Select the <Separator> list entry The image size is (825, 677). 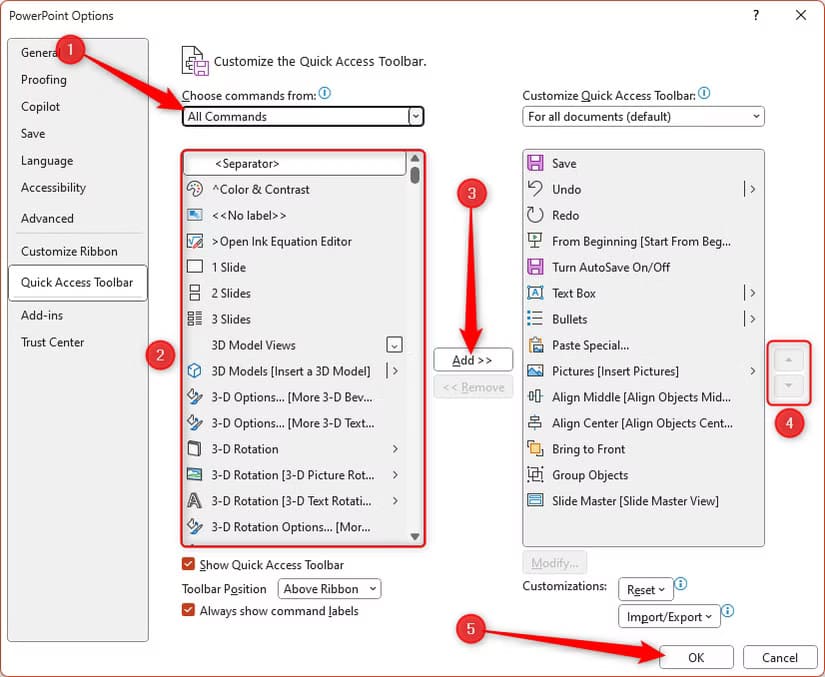[295, 164]
